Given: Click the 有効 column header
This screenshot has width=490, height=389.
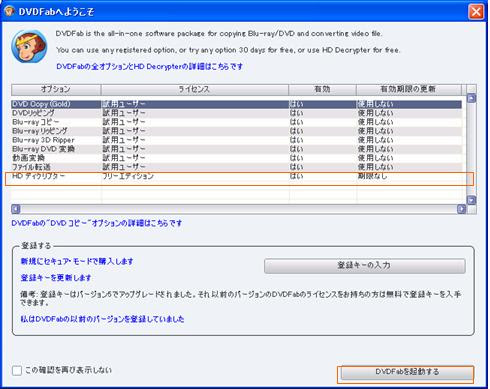Looking at the screenshot, I should click(322, 89).
